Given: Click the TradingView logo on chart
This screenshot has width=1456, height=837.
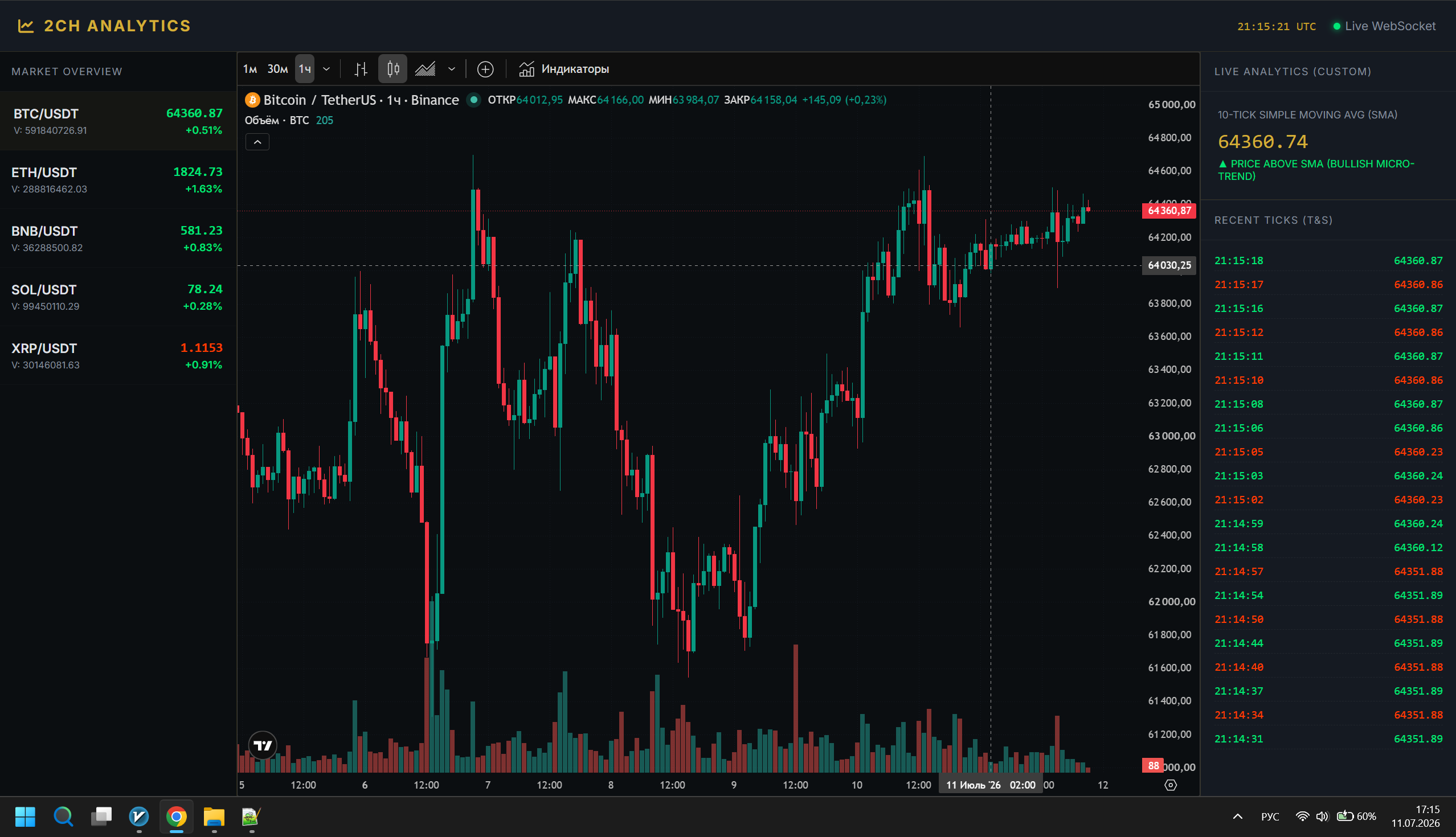Looking at the screenshot, I should (x=263, y=745).
